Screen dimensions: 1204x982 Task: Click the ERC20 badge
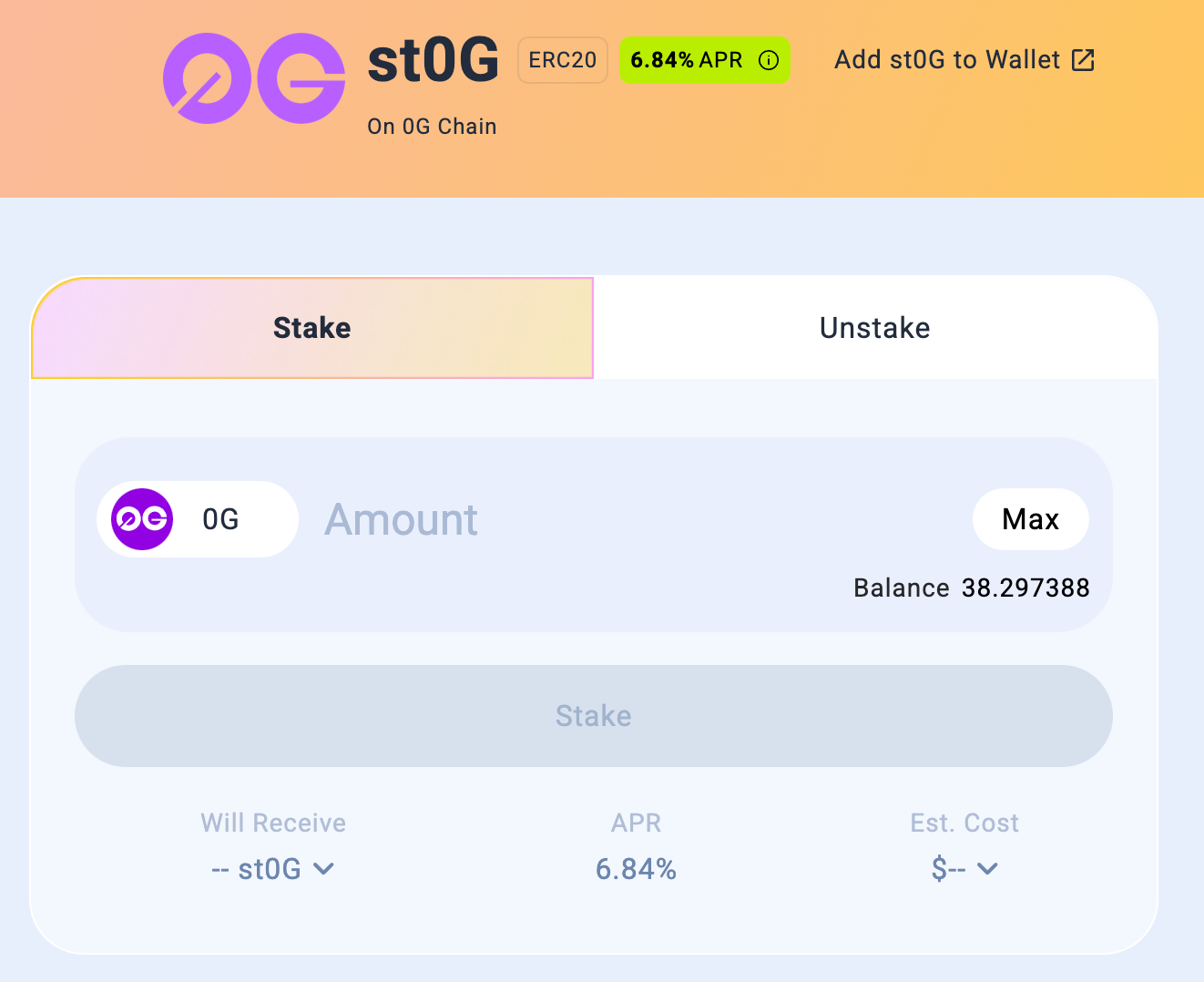pyautogui.click(x=562, y=60)
